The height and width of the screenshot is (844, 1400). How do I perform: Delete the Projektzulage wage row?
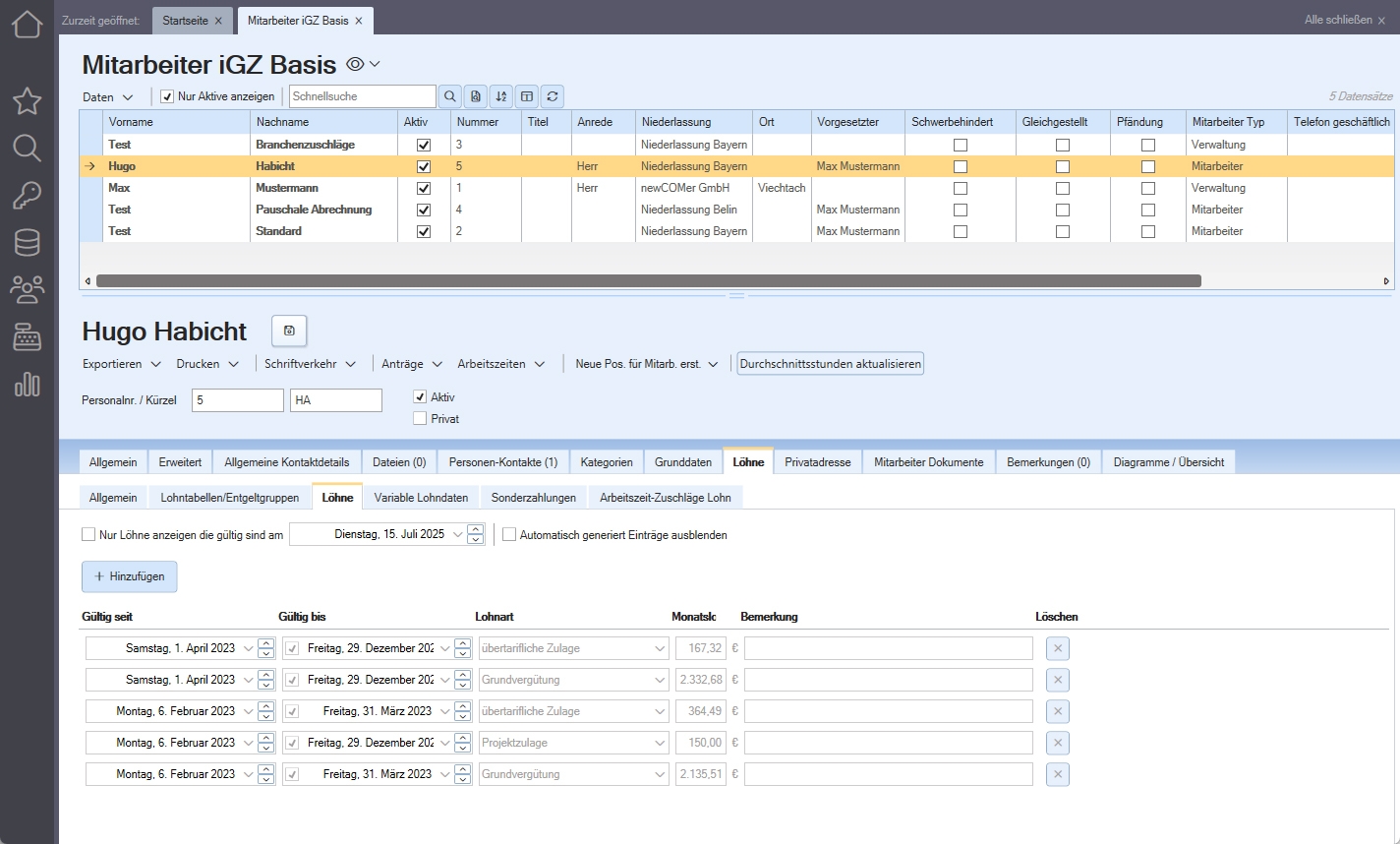(x=1058, y=743)
